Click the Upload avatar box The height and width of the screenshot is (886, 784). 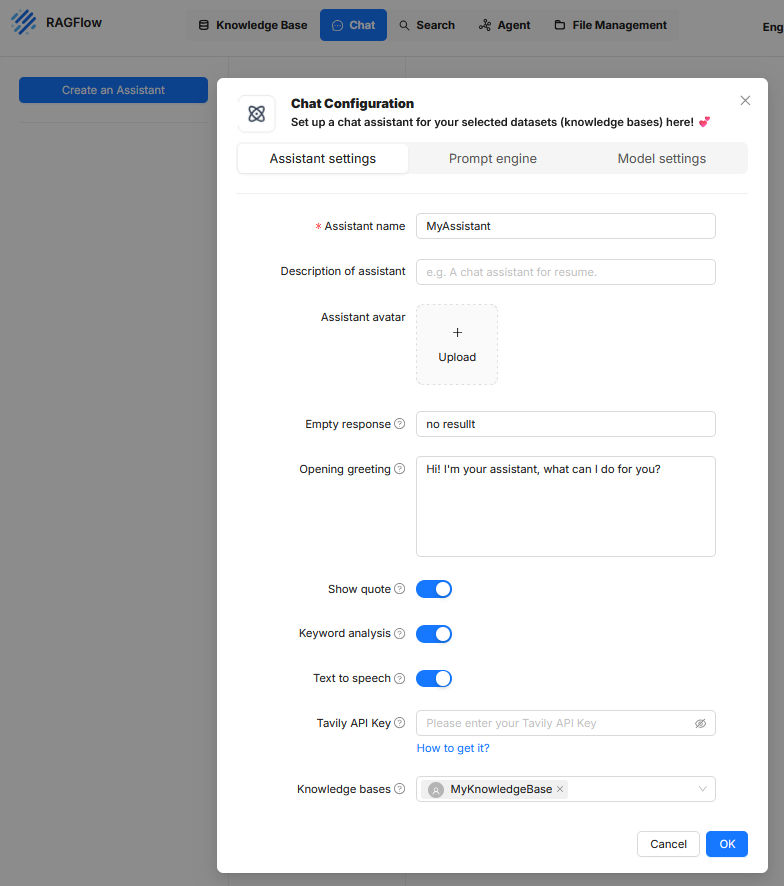457,345
